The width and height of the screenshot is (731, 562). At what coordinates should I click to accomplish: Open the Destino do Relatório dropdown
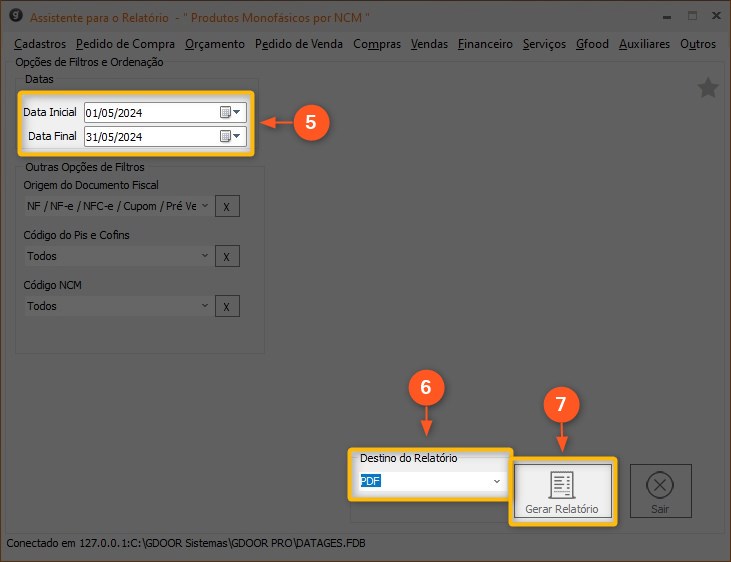[496, 481]
